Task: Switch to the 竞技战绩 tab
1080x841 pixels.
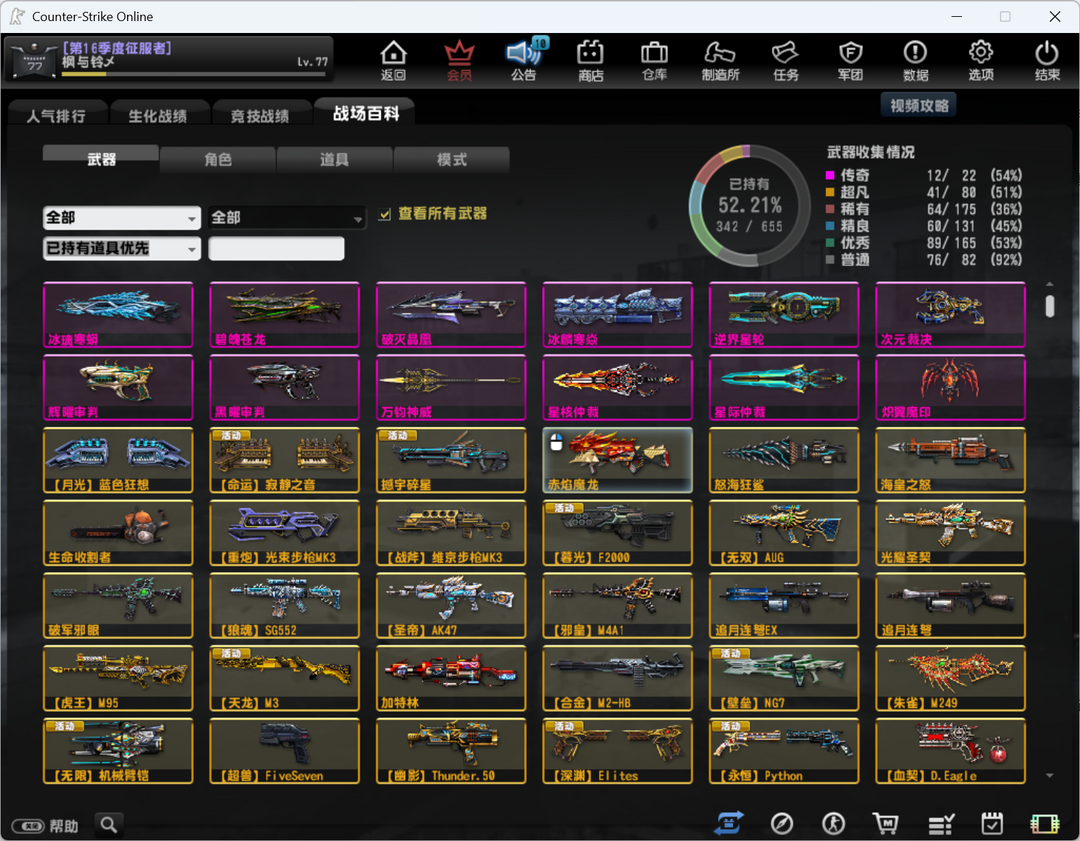Action: tap(260, 114)
